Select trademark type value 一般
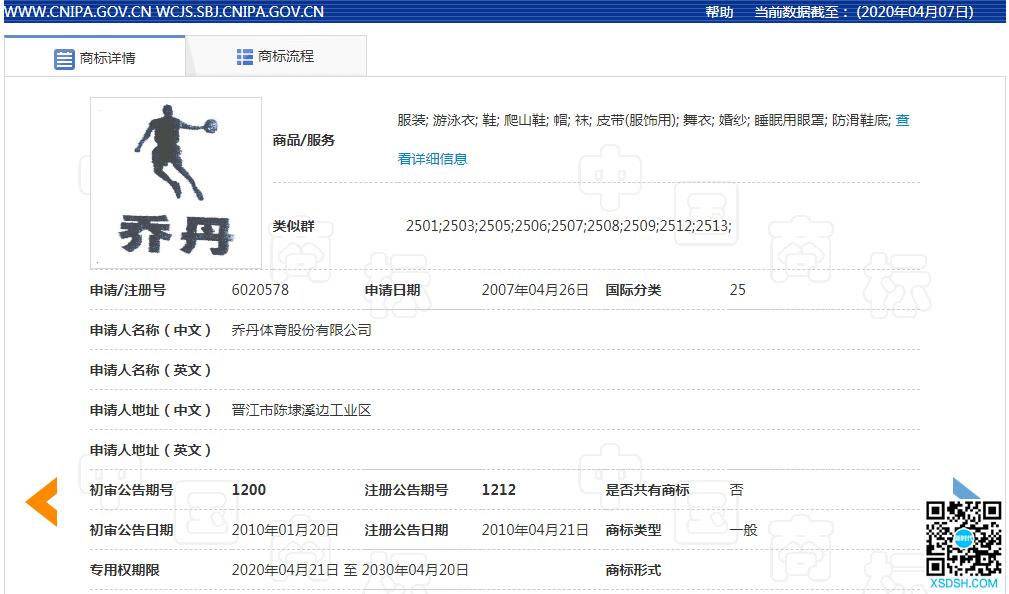Screen dimensions: 1009x594 click(x=744, y=530)
